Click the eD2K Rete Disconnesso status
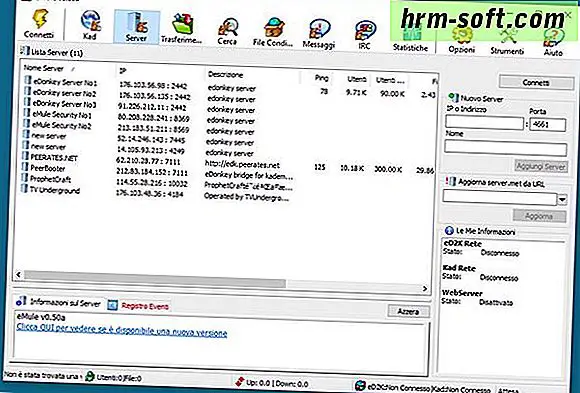 [500, 253]
